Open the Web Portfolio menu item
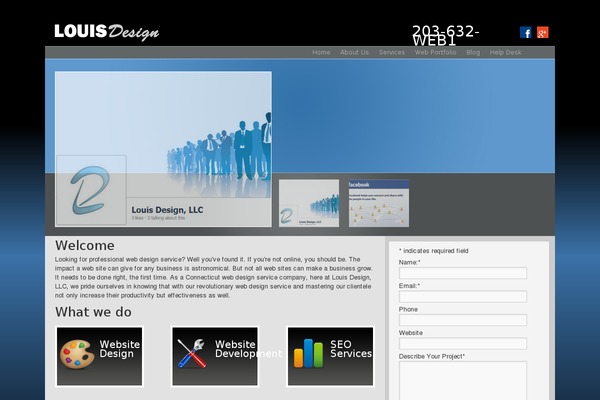This screenshot has width=600, height=400. click(435, 52)
